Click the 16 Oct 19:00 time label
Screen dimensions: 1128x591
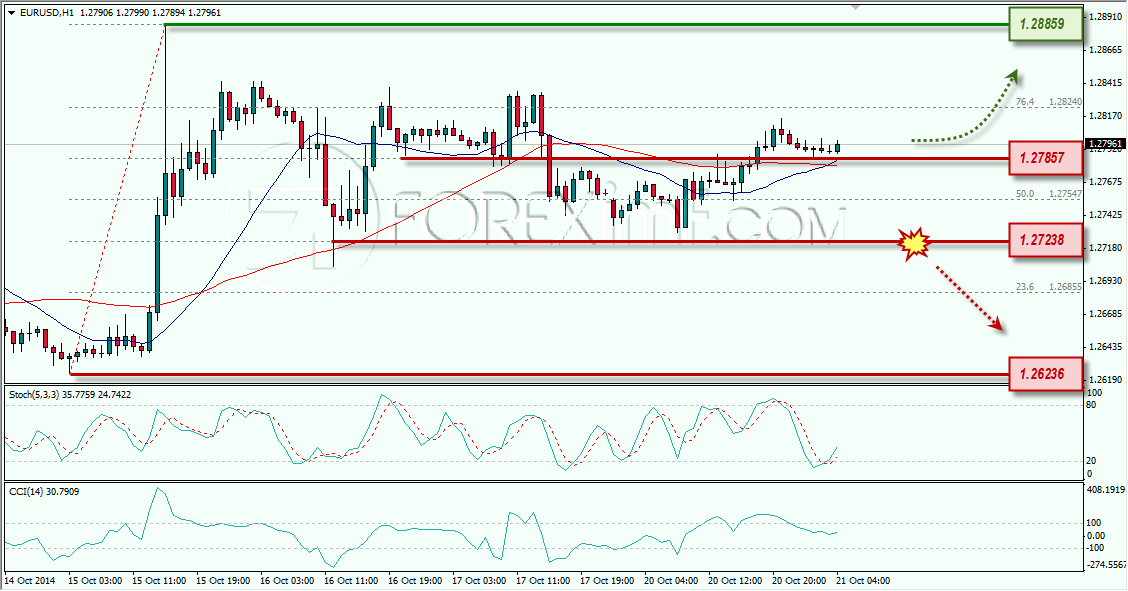click(x=415, y=581)
